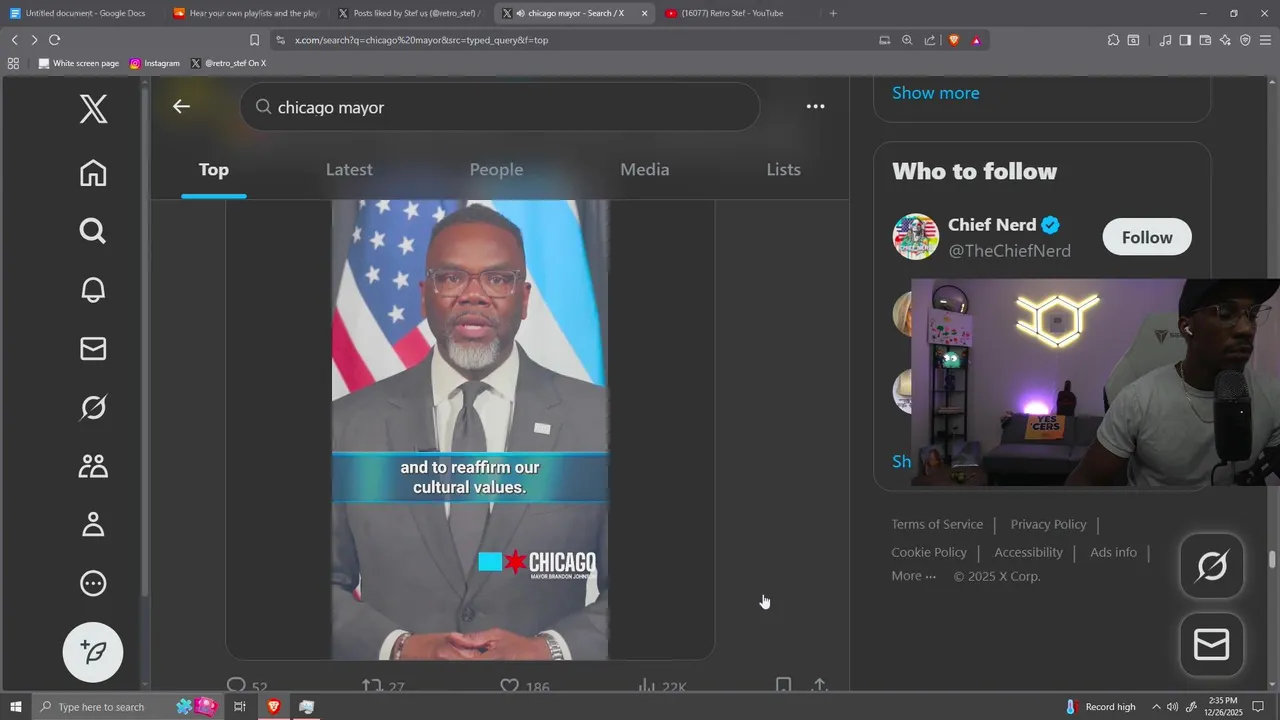The image size is (1280, 720).
Task: Open Brave playlist music note icon
Action: click(x=1165, y=40)
